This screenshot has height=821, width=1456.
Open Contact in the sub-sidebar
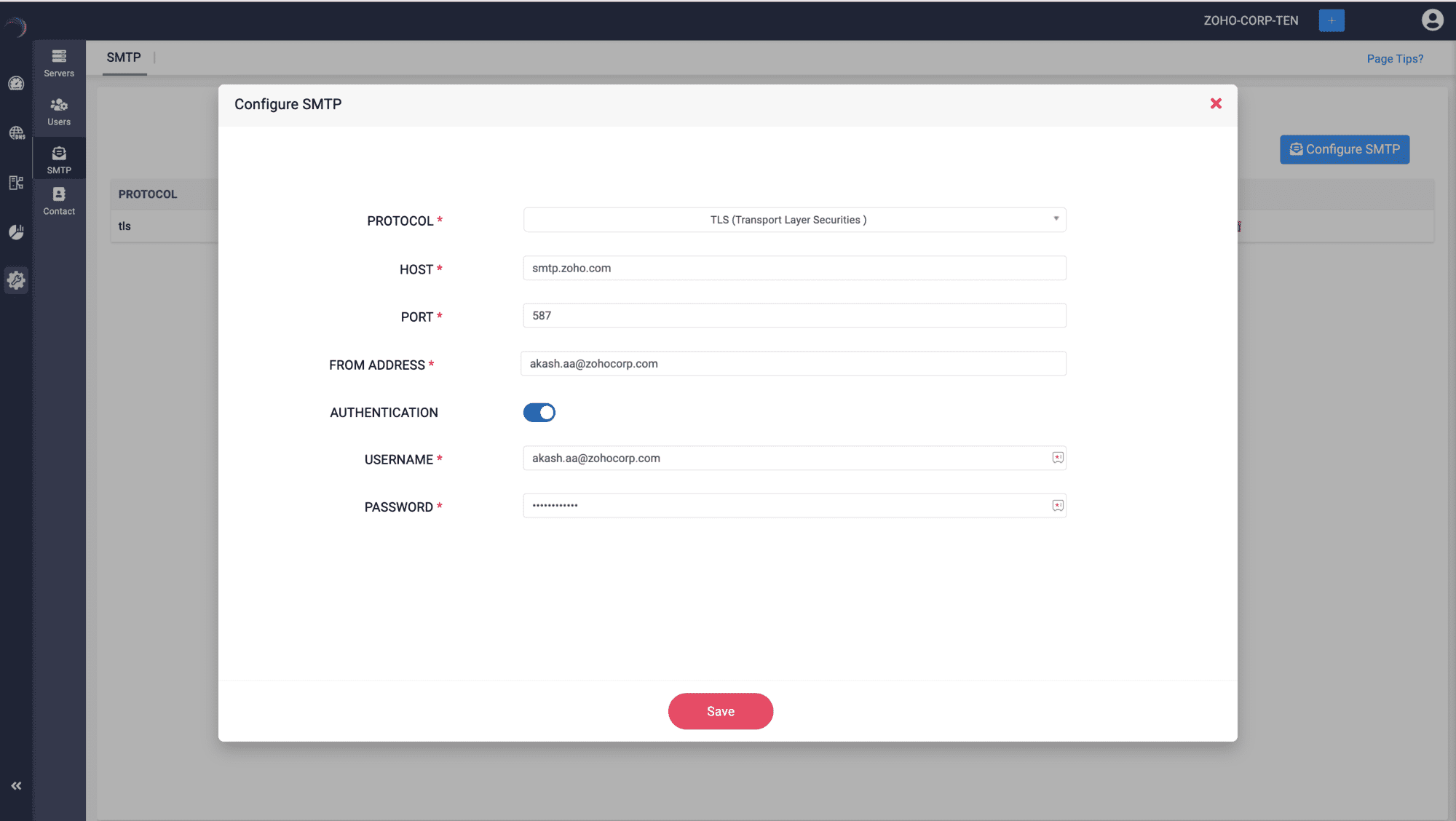coord(59,201)
